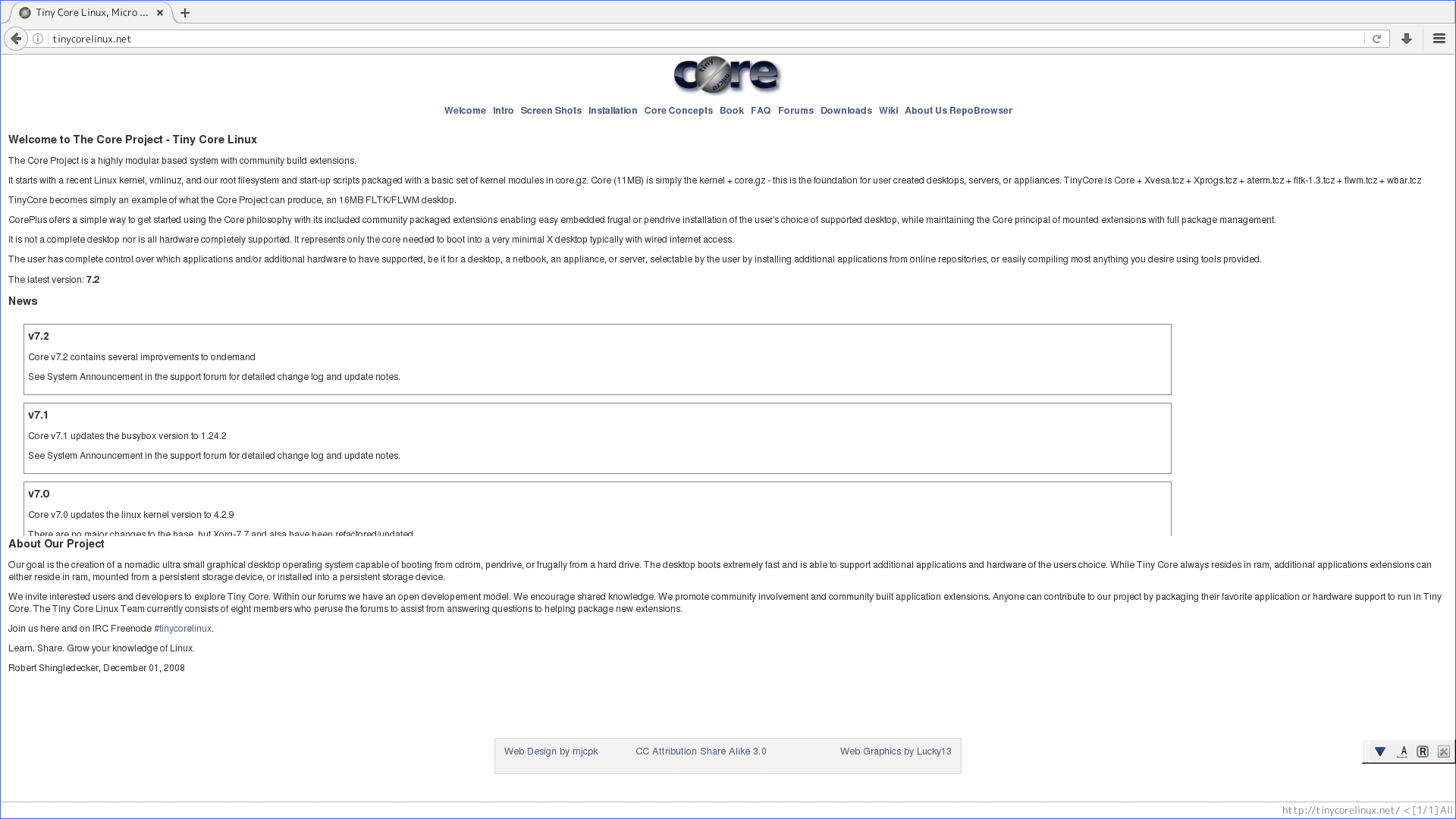This screenshot has height=819, width=1456.
Task: Open the hamburger menu icon
Action: pyautogui.click(x=1439, y=39)
